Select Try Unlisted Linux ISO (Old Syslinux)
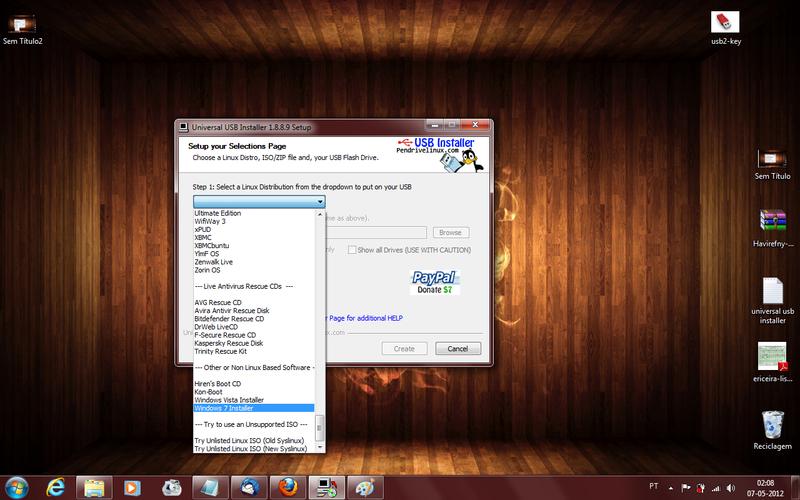 click(x=254, y=440)
